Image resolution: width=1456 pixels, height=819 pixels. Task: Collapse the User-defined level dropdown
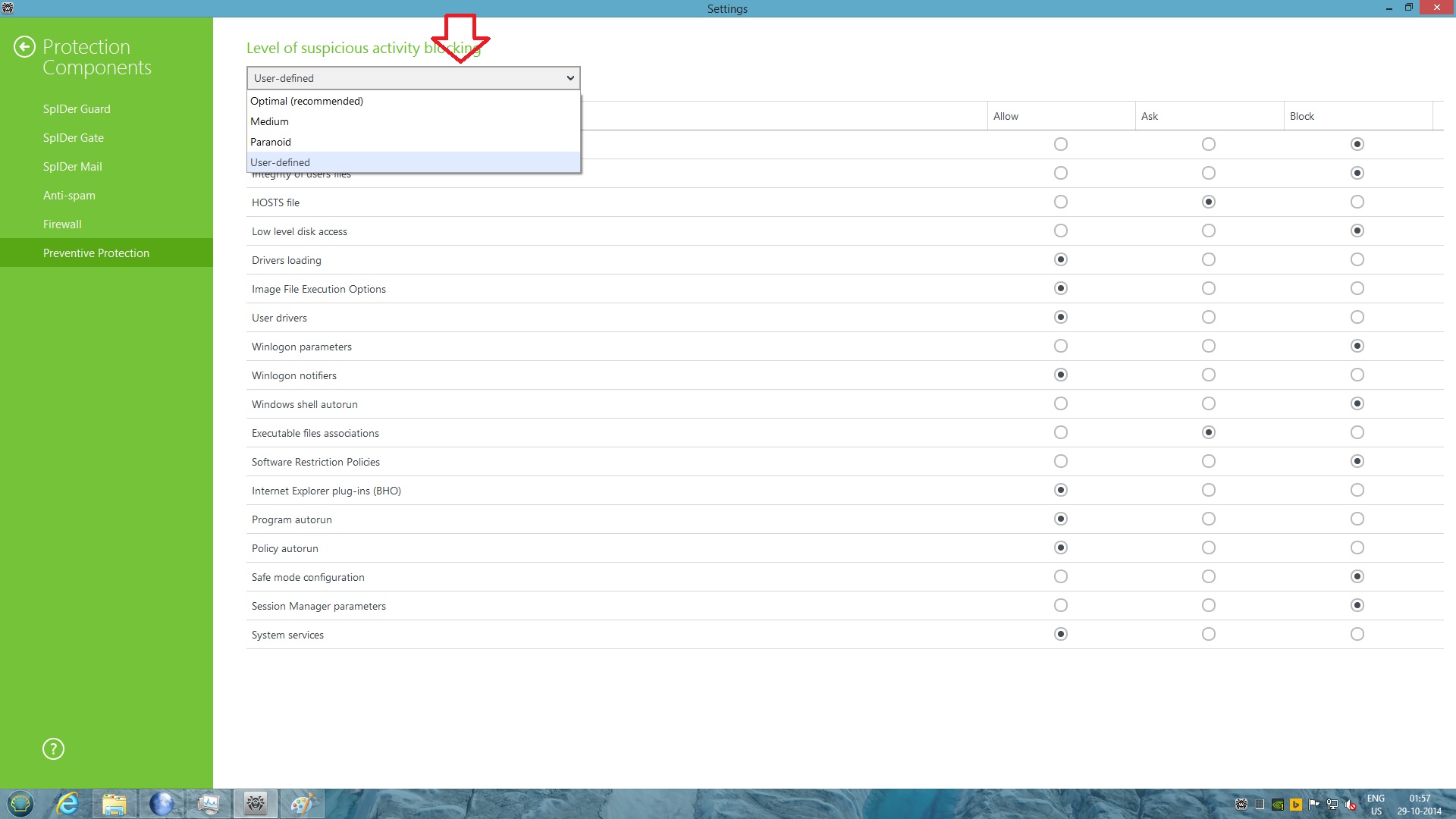pyautogui.click(x=570, y=78)
